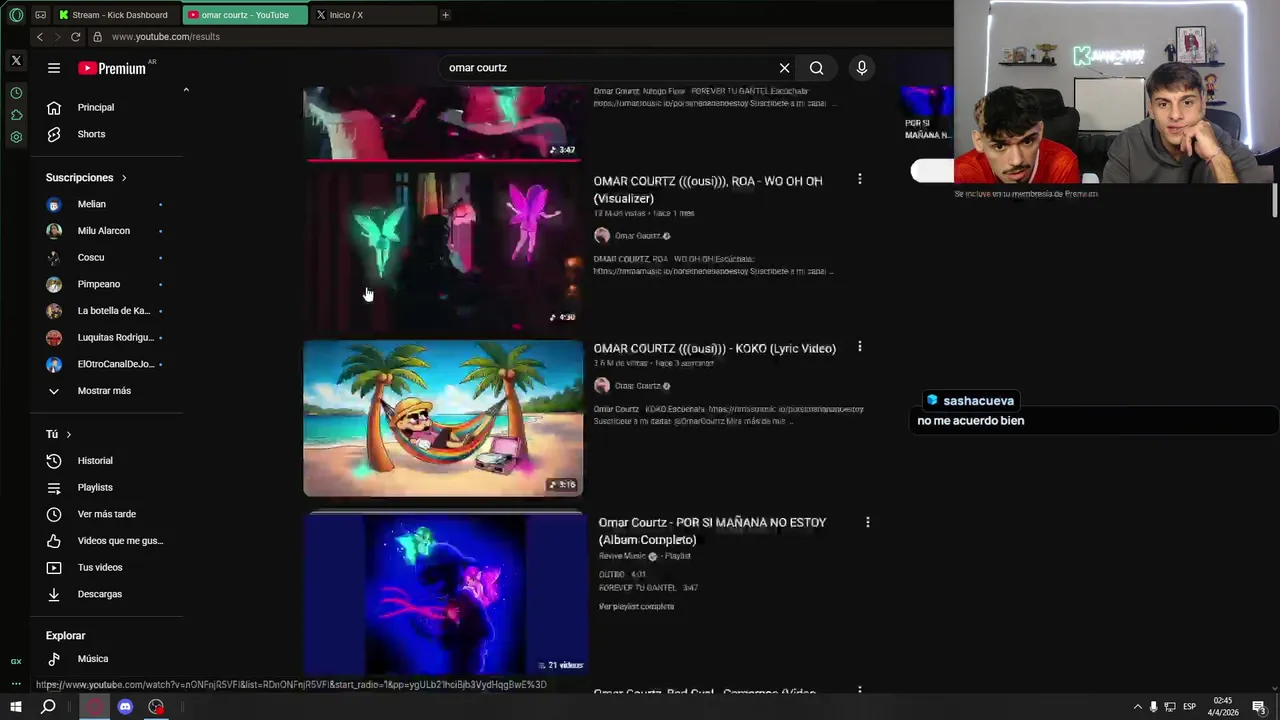Open OBS Studio from the taskbar
The image size is (1280, 720).
click(x=156, y=707)
